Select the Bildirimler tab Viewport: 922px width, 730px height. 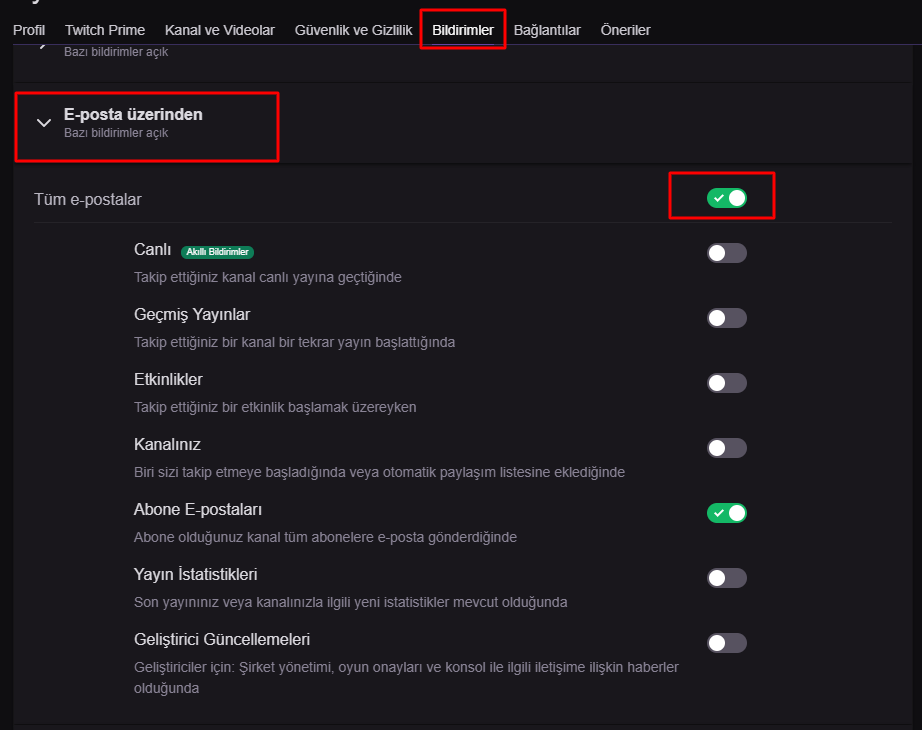[463, 30]
